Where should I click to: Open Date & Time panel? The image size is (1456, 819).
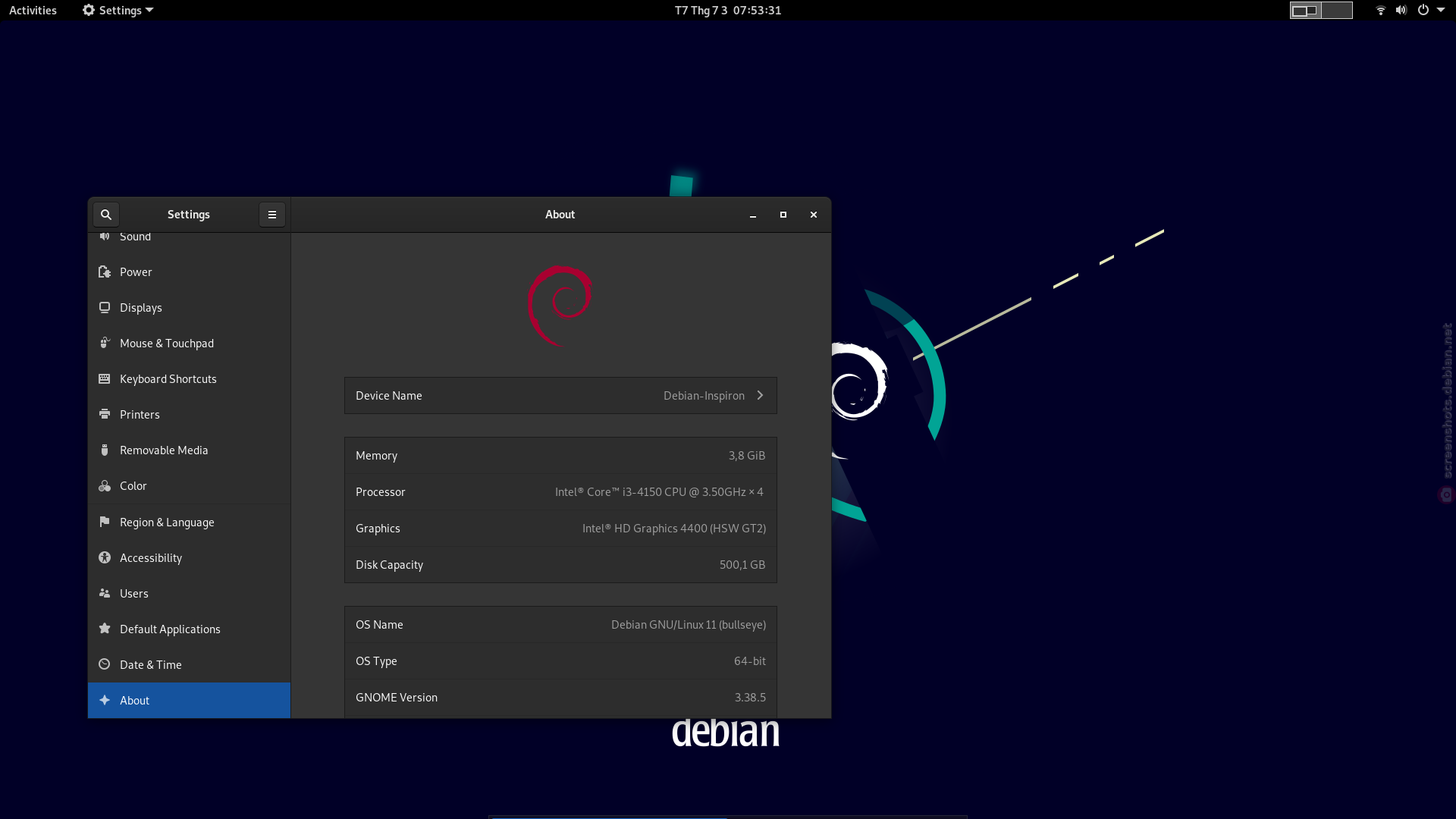pyautogui.click(x=189, y=664)
